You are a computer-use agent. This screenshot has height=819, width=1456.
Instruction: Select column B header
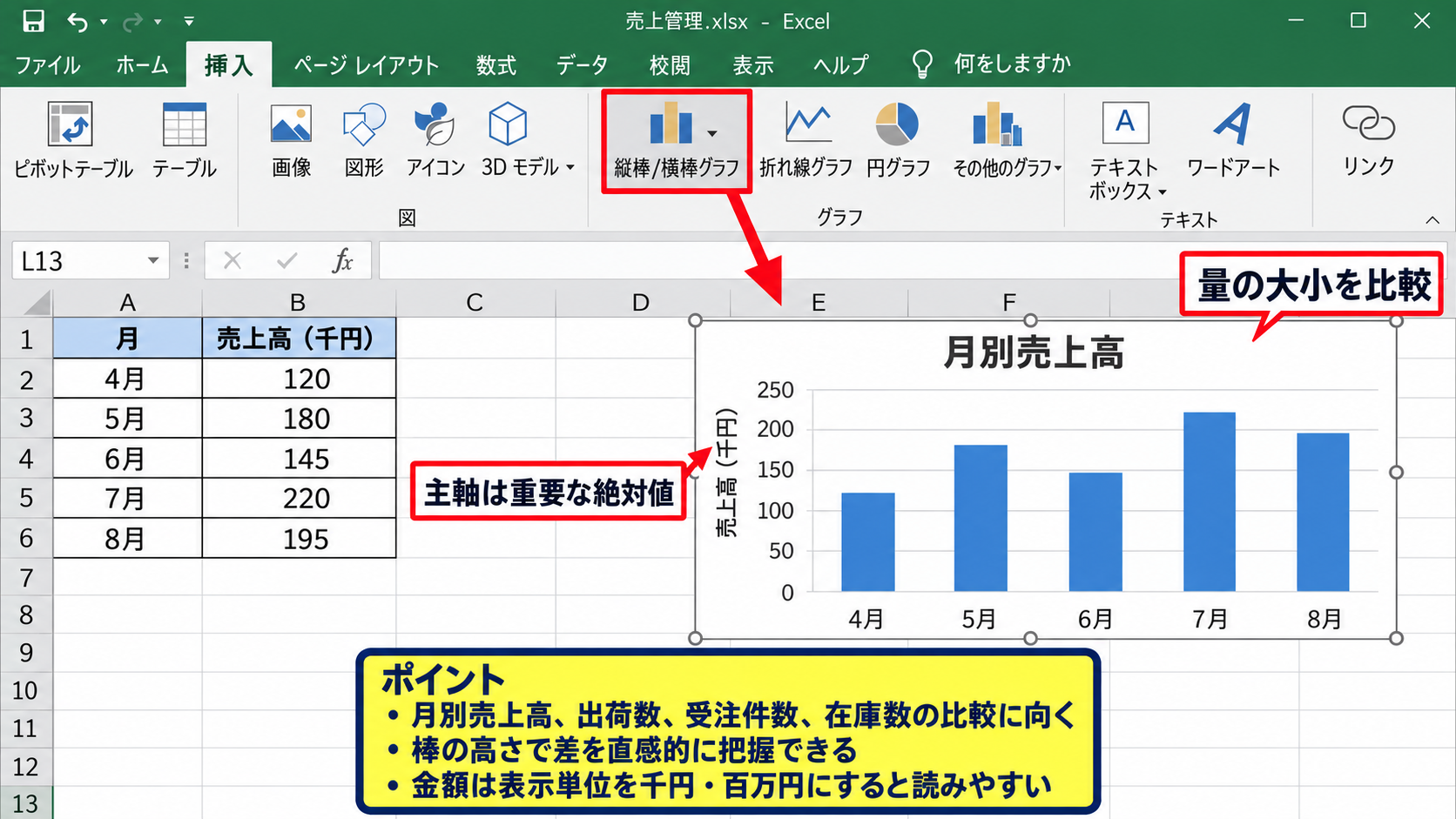pyautogui.click(x=299, y=303)
